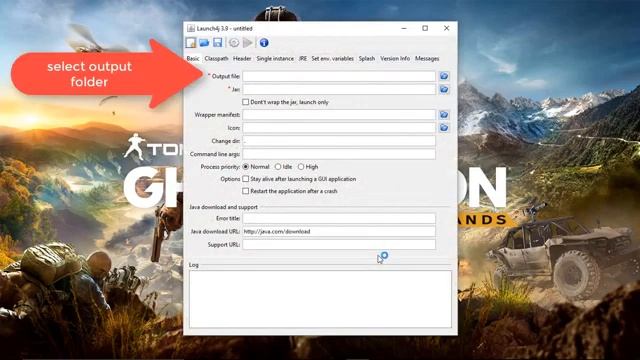Image resolution: width=640 pixels, height=360 pixels.
Task: Focus the Support URL field
Action: coord(339,244)
